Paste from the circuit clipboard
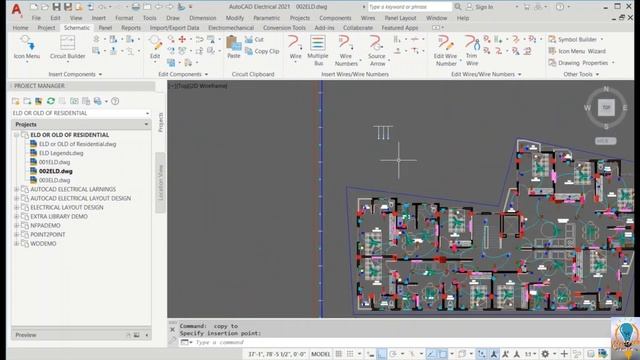The width and height of the screenshot is (640, 360). [x=233, y=47]
